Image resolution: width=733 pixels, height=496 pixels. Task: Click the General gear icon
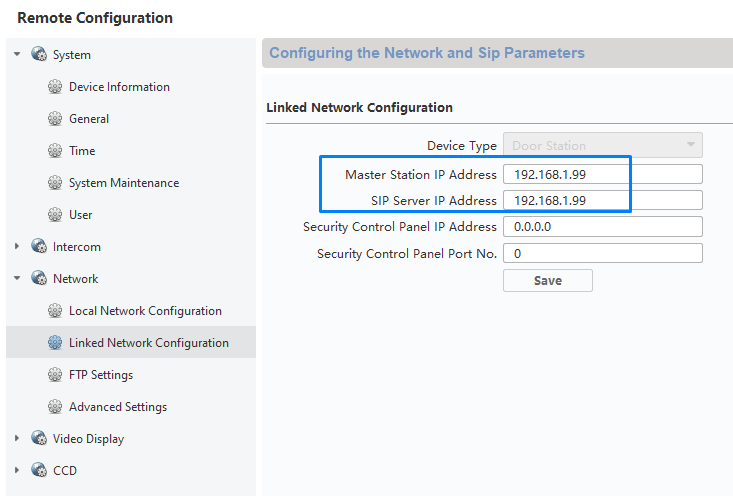coord(55,119)
